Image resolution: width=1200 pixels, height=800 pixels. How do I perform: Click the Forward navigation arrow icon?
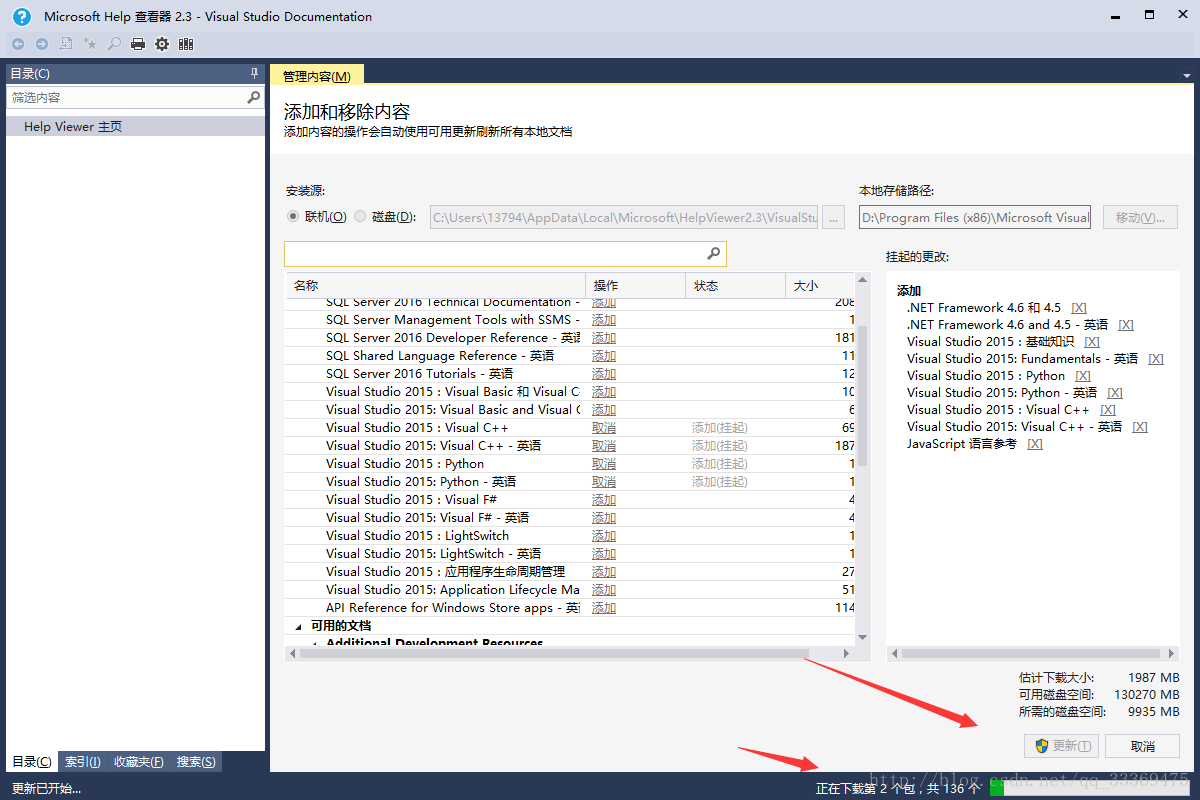tap(42, 44)
